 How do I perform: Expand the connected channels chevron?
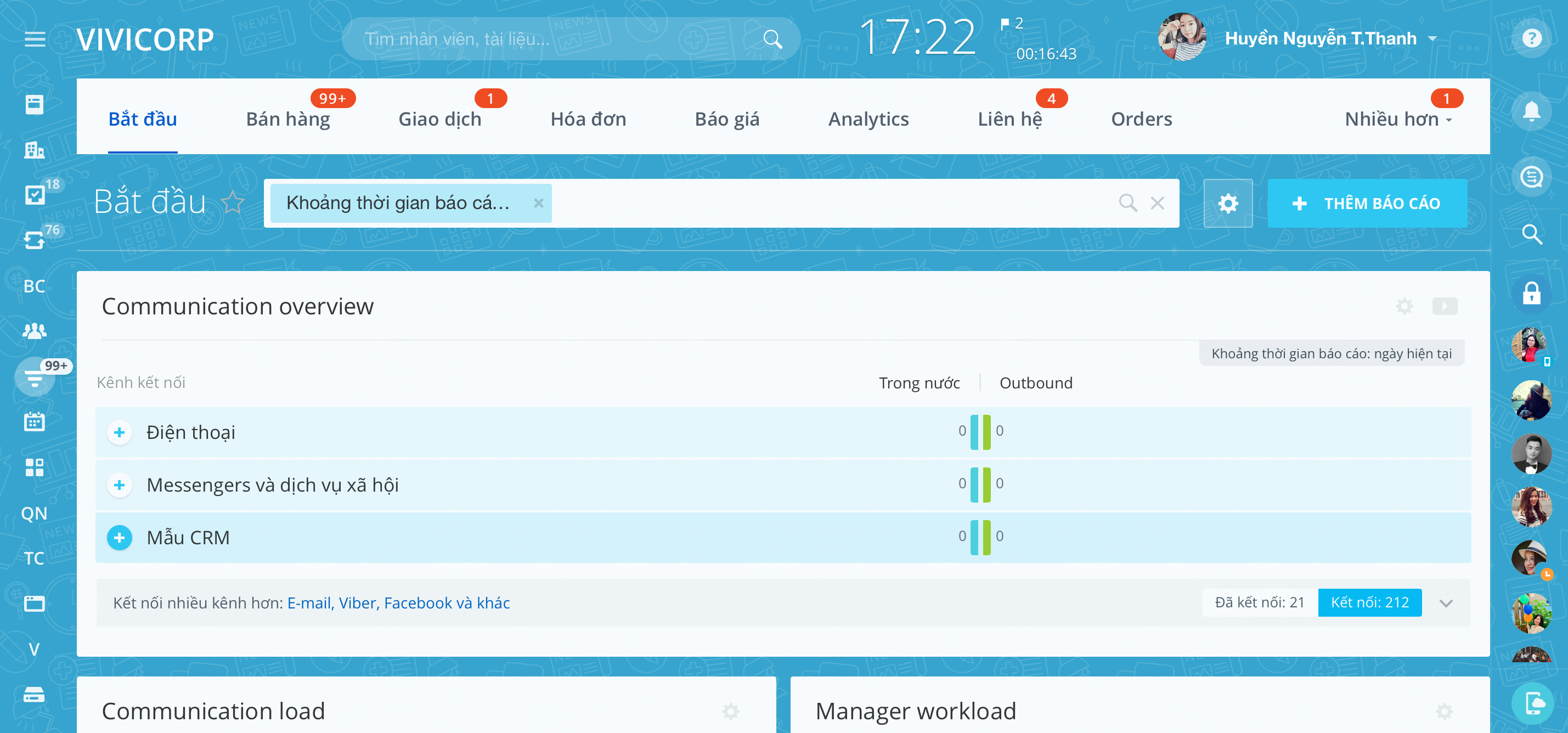1446,603
